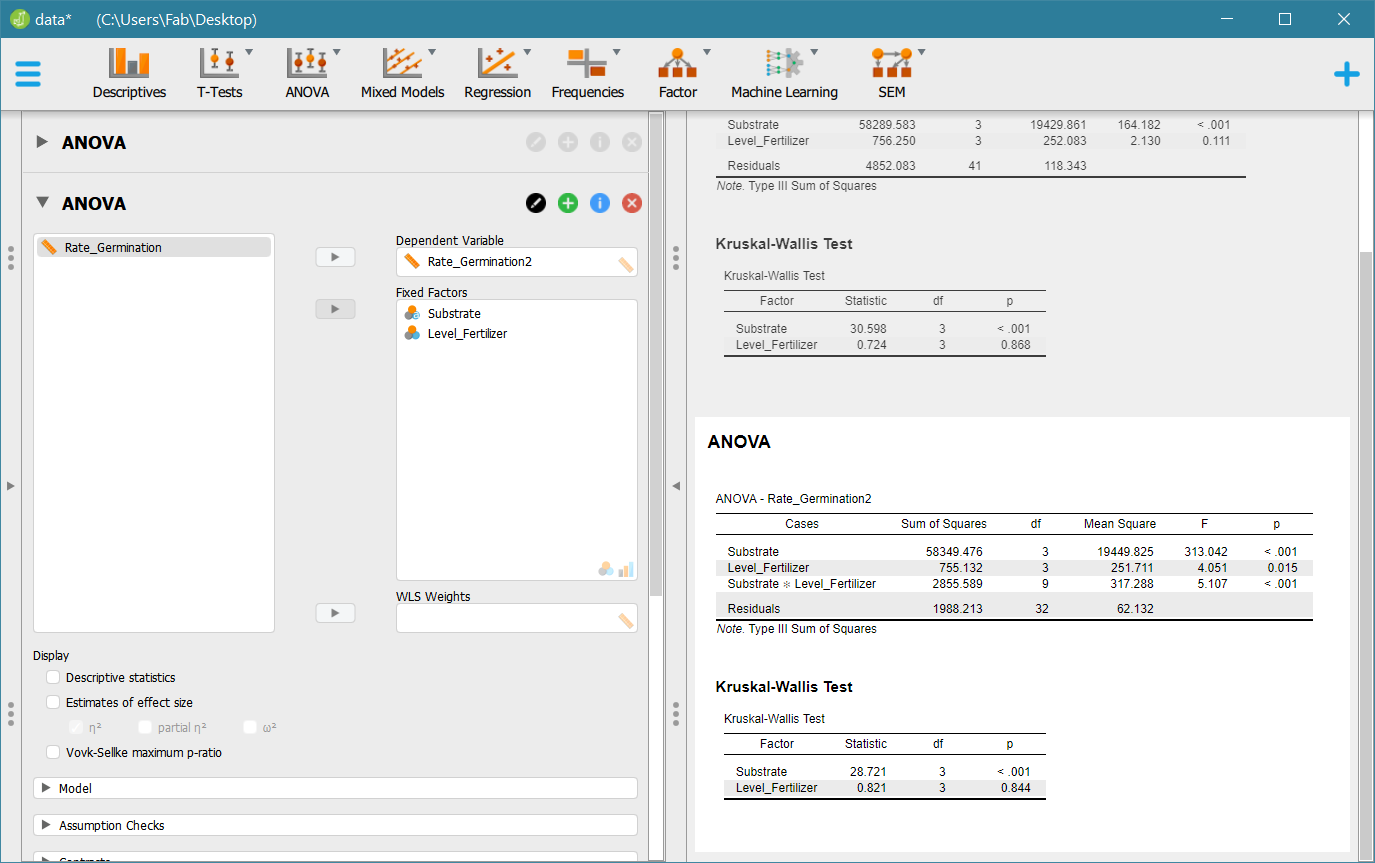Screen dimensions: 1375x863
Task: Click the scale ruler icon in Dependent Variable box
Action: 625,265
